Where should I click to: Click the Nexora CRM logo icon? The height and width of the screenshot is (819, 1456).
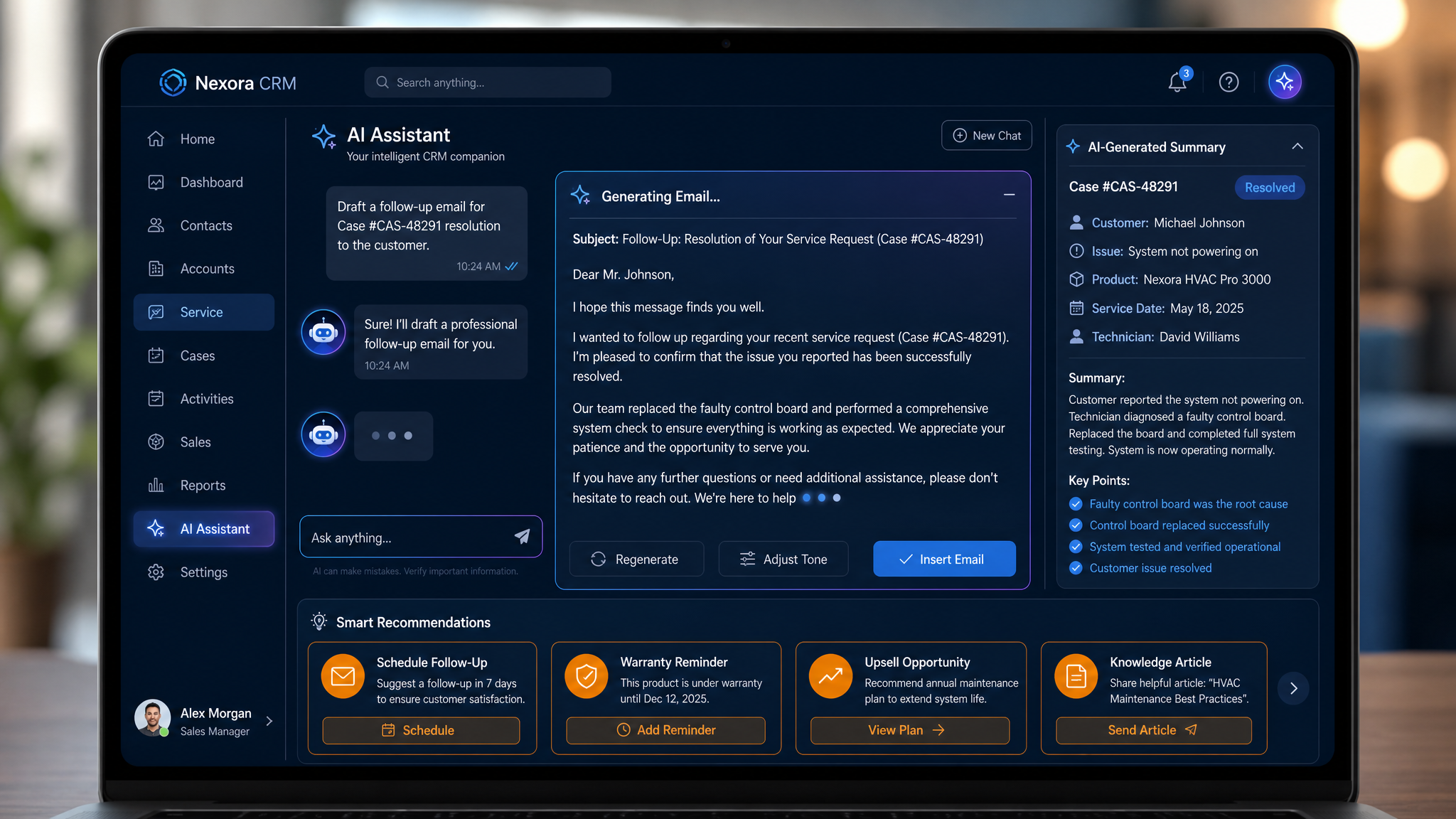coord(173,82)
